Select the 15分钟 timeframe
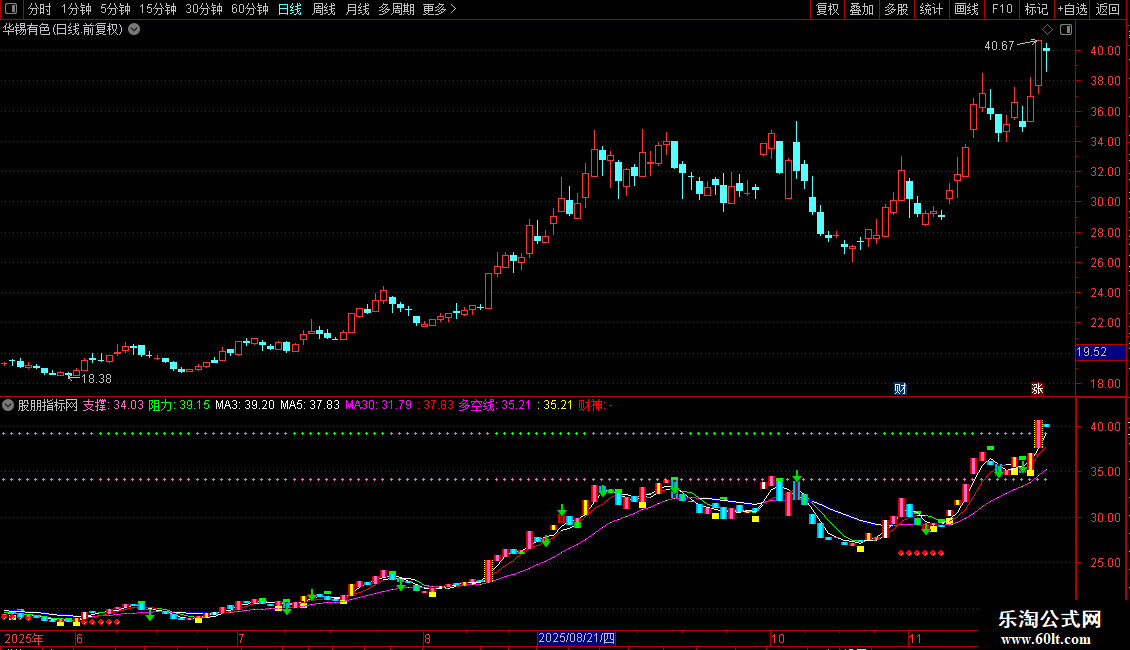Screen dimensions: 1130x650 pyautogui.click(x=157, y=9)
